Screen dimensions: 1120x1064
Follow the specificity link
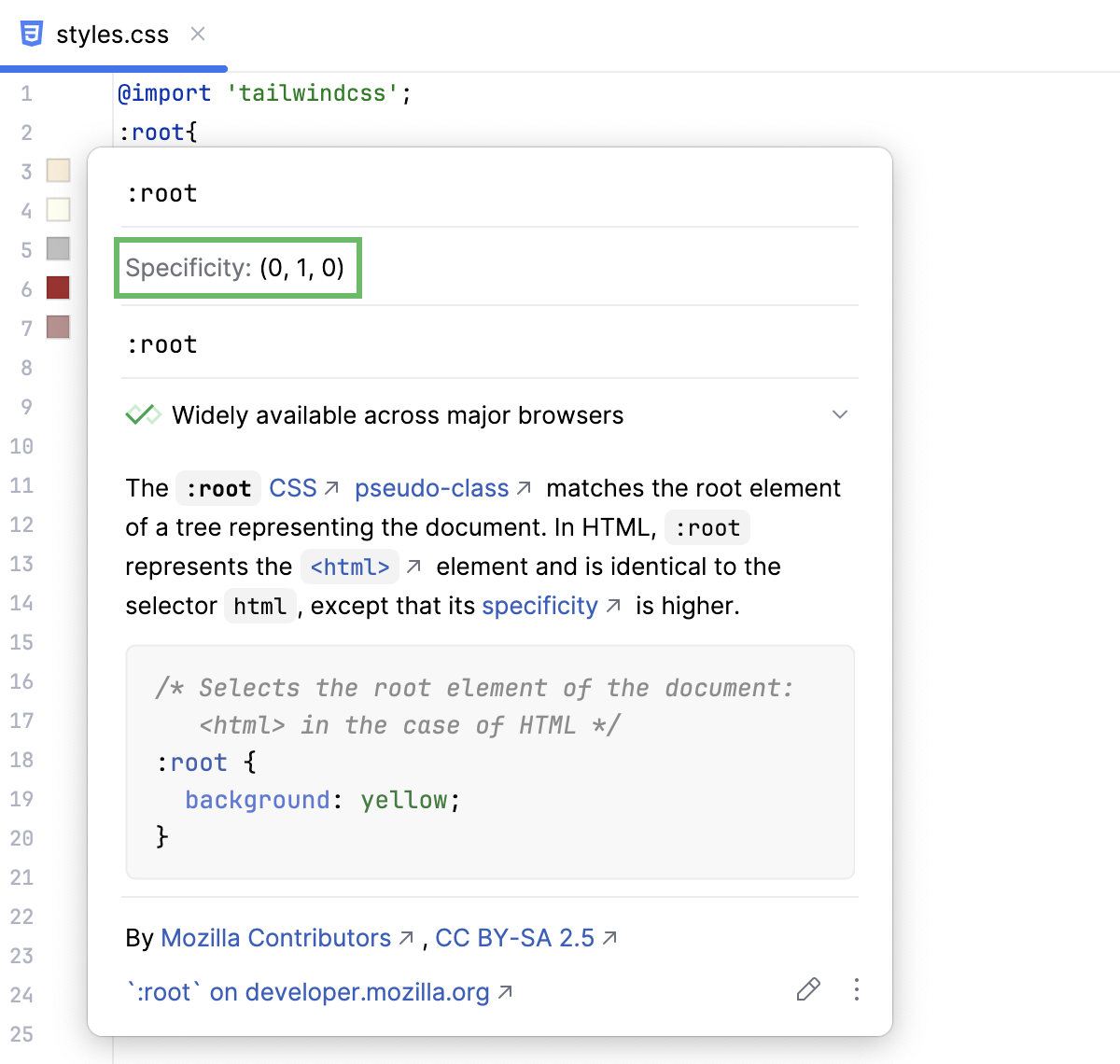tap(539, 605)
